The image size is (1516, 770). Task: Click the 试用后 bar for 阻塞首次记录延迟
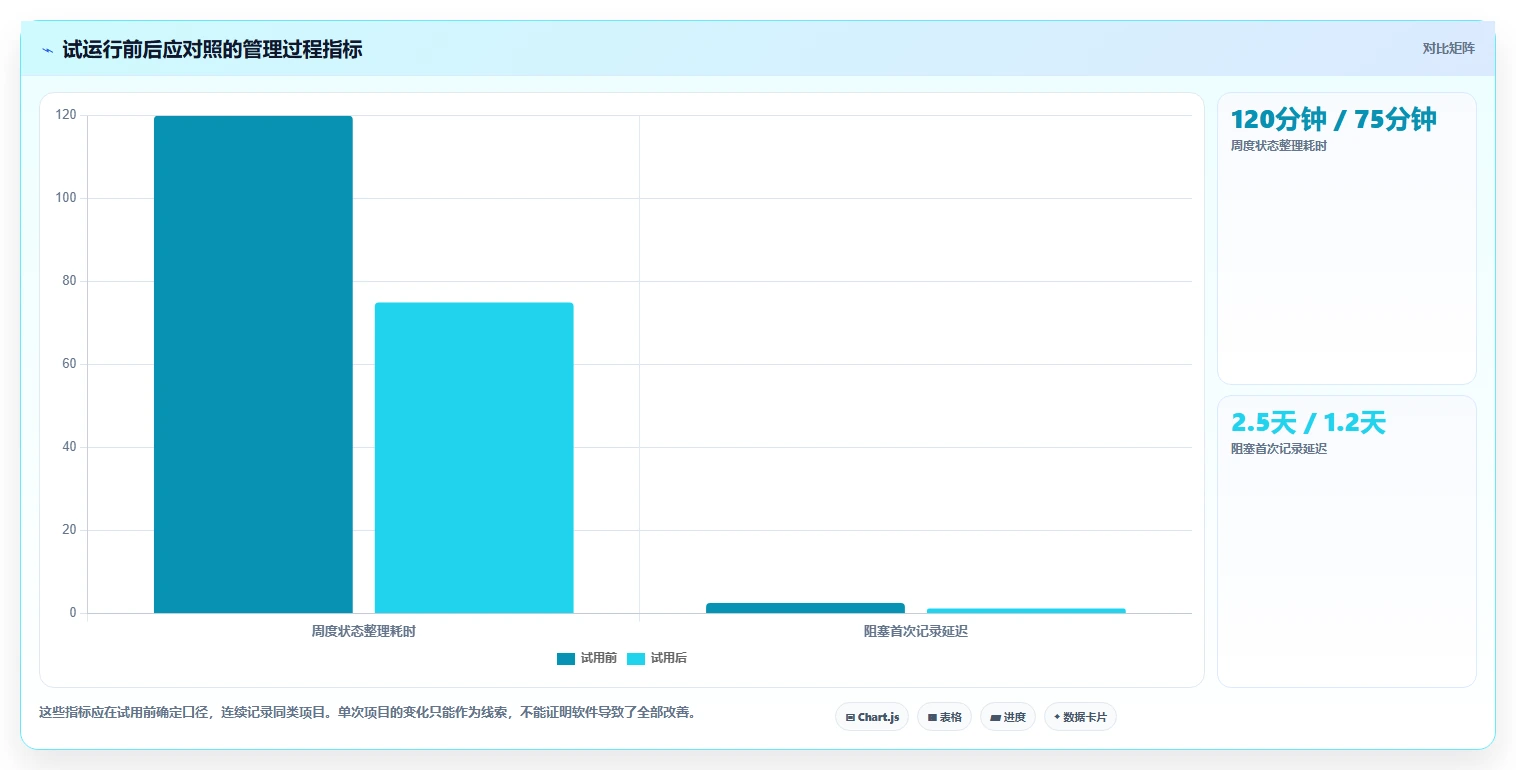(1026, 610)
